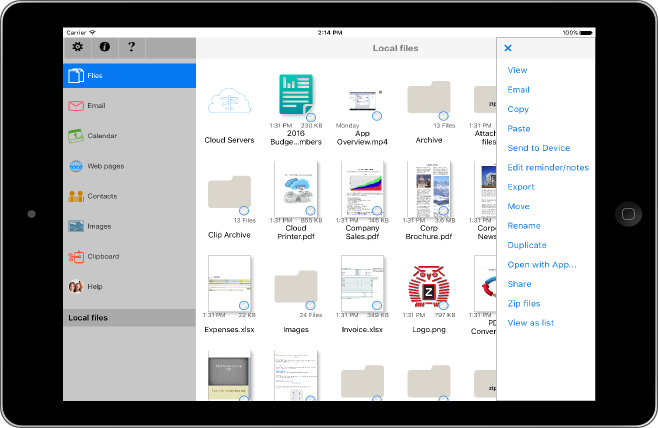Choose Zip files menu entry
This screenshot has height=428, width=658.
click(524, 303)
